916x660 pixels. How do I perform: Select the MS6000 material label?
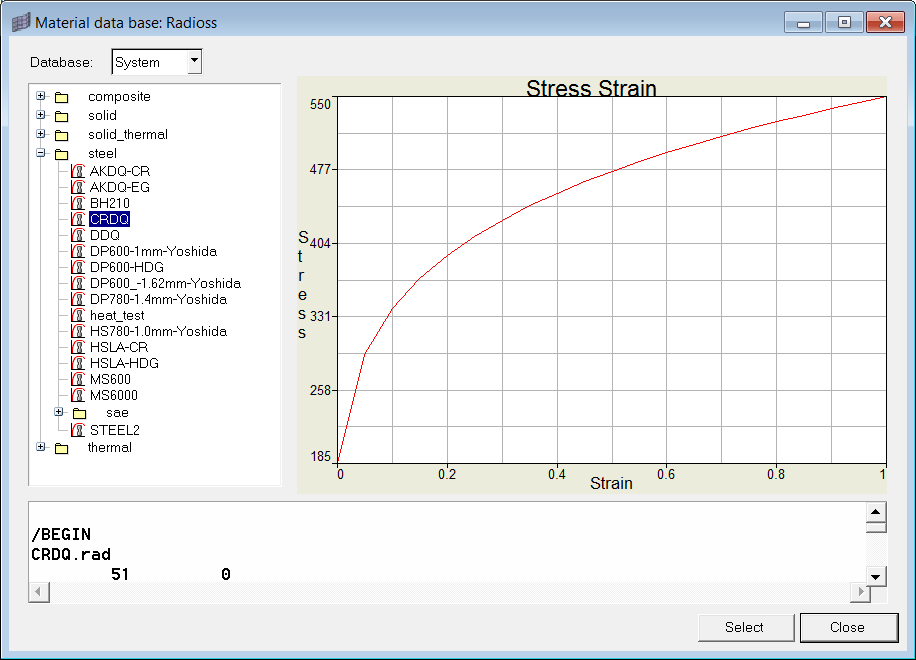(x=114, y=395)
